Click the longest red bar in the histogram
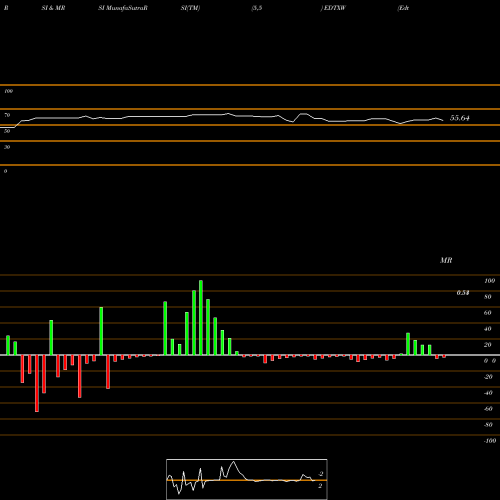The image size is (500, 500). 37,383
